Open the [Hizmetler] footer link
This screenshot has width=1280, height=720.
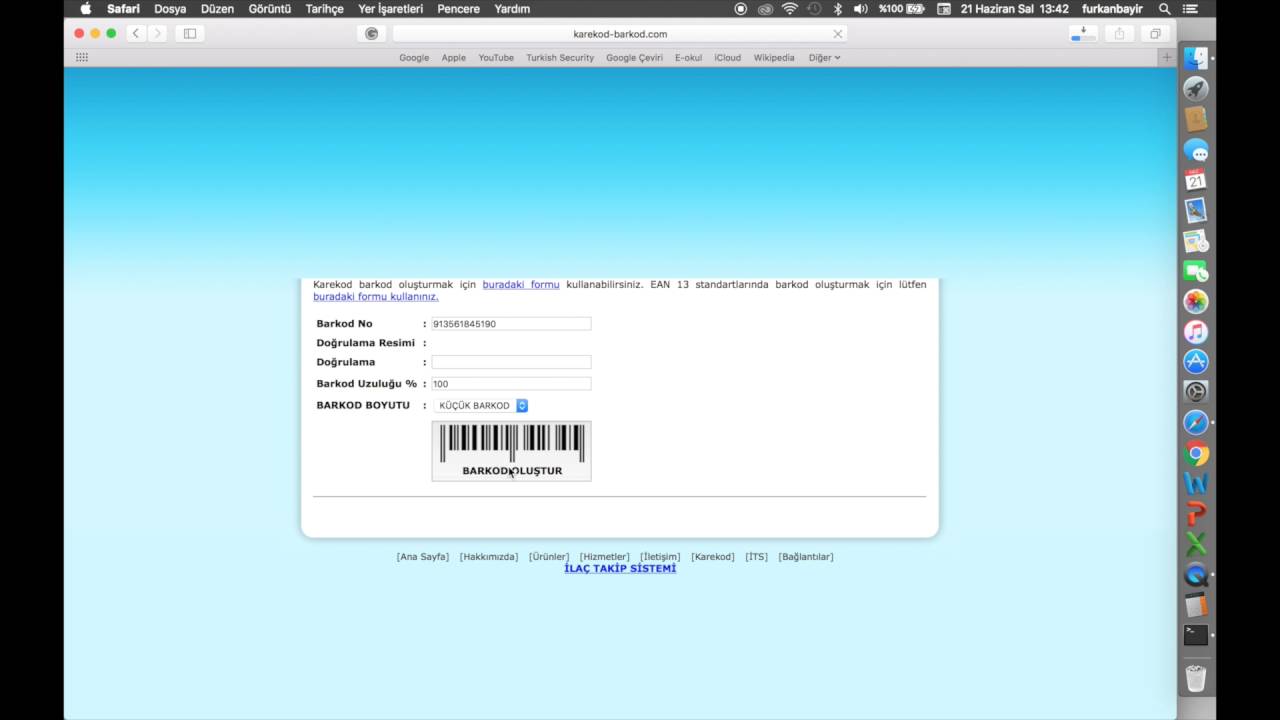(x=605, y=557)
